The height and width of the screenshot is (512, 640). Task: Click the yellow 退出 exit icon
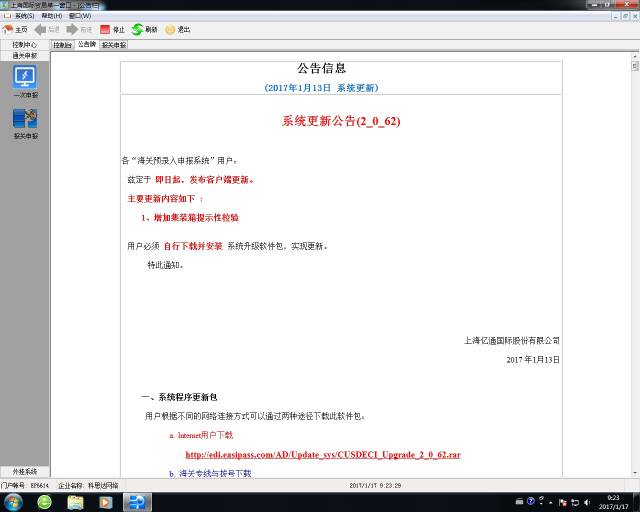(170, 30)
